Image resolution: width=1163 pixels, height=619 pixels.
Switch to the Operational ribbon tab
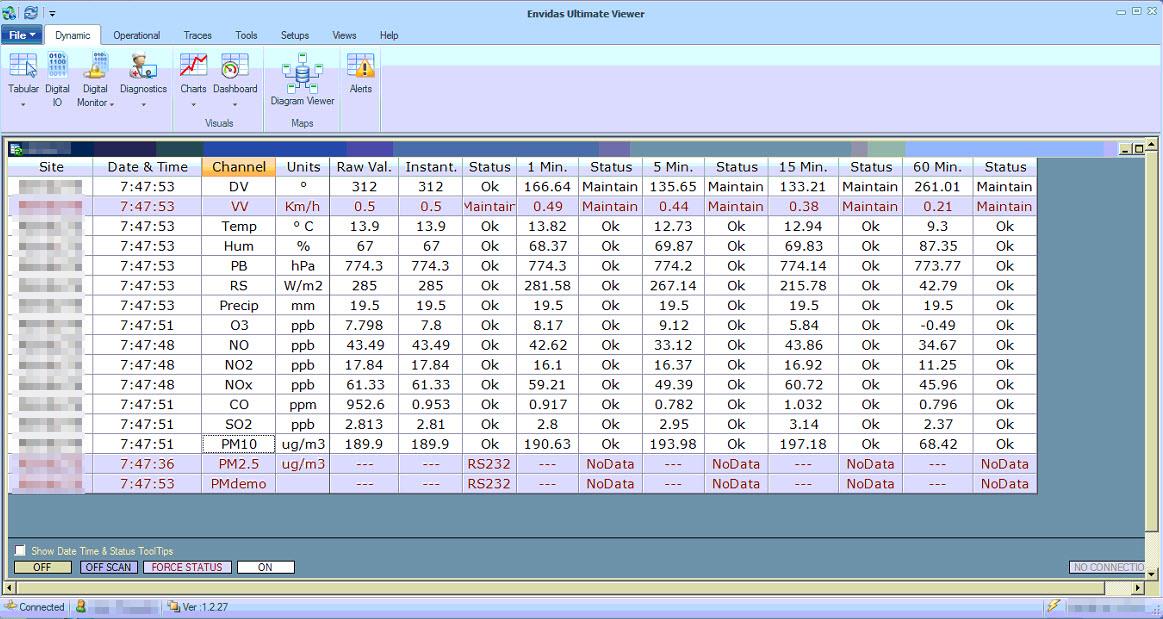[x=136, y=35]
